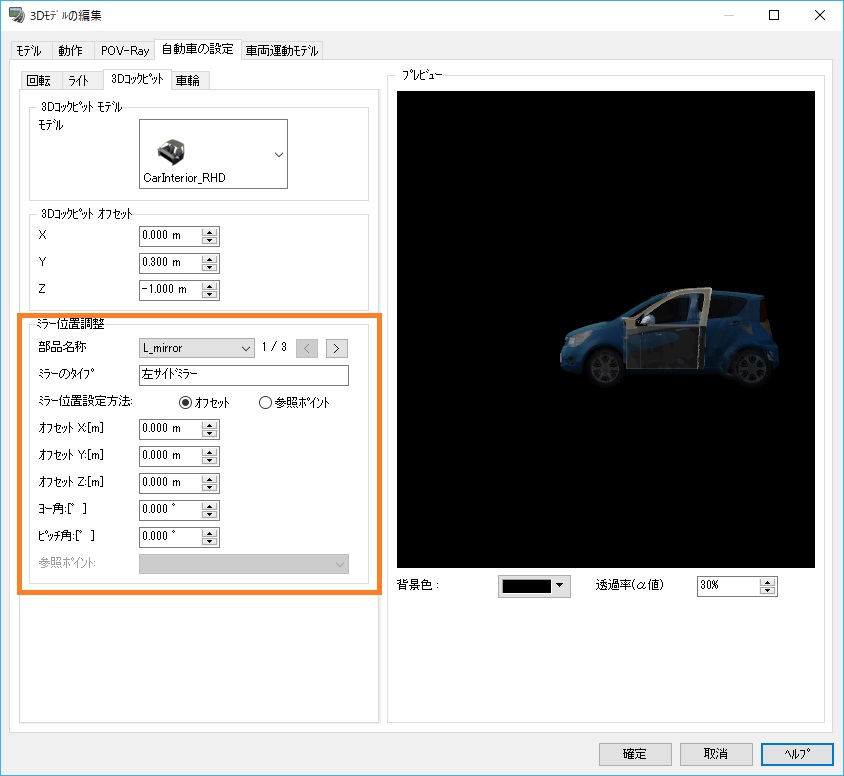Click the previous mirror part arrow button

click(x=308, y=348)
